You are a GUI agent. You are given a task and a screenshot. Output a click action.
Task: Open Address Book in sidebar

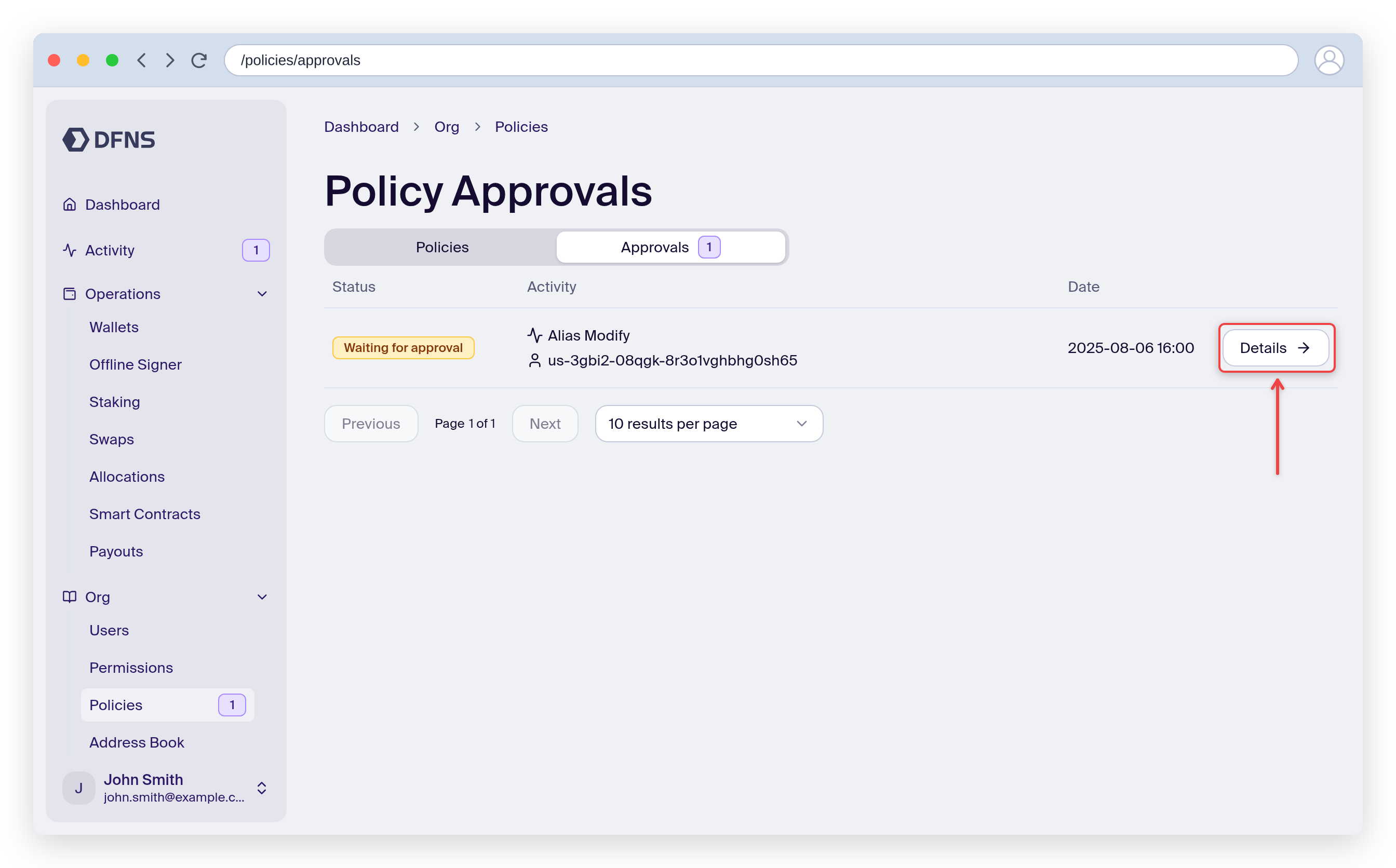tap(137, 742)
